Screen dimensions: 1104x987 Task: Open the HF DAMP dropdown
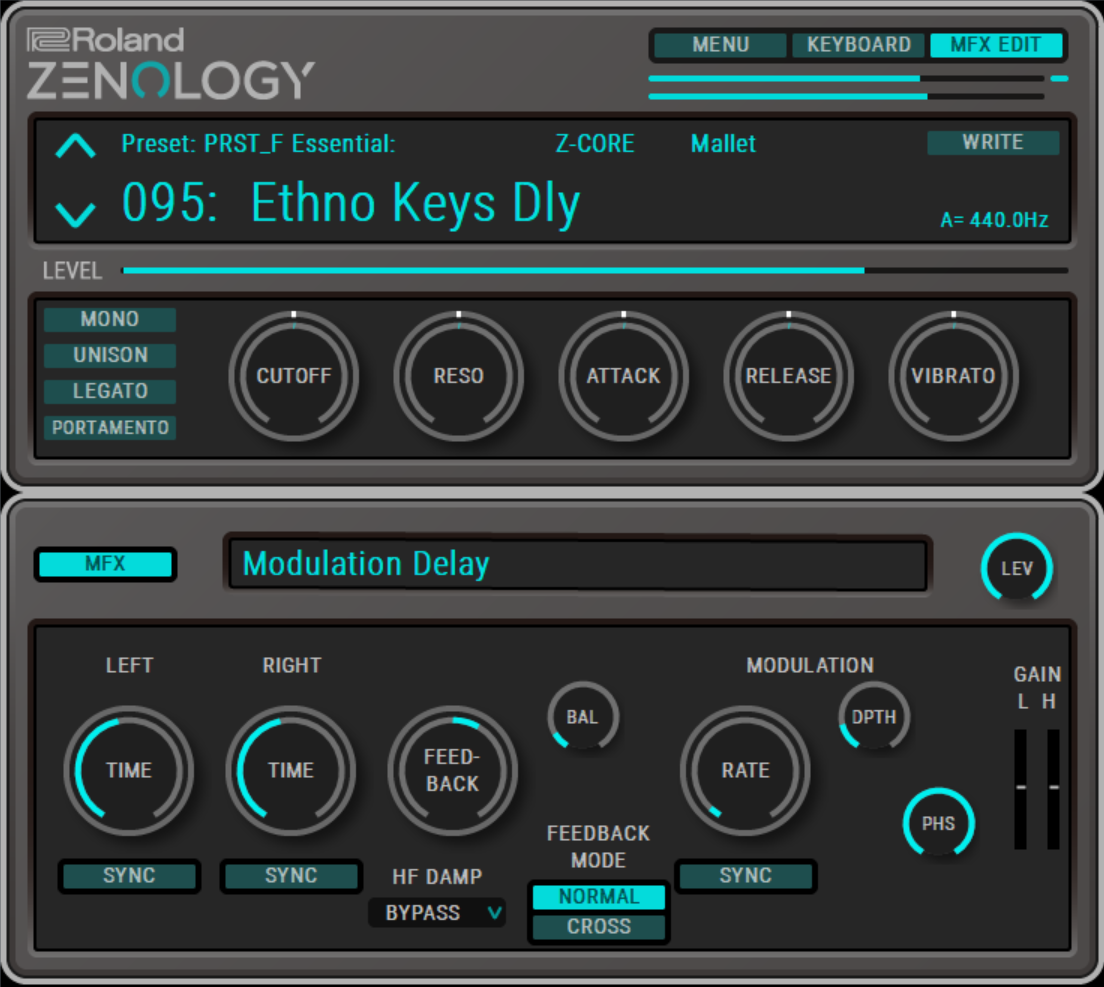coord(437,913)
